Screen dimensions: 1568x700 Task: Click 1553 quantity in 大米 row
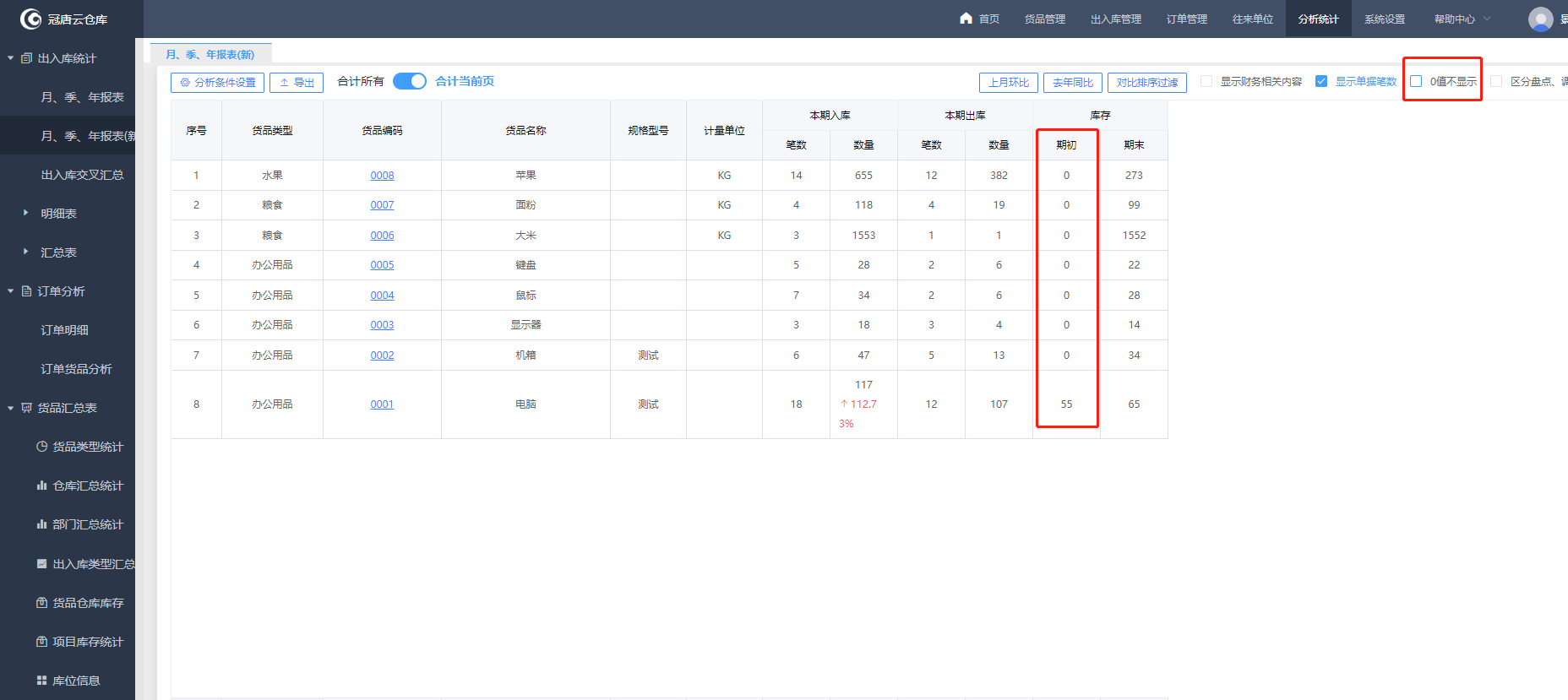(x=863, y=236)
